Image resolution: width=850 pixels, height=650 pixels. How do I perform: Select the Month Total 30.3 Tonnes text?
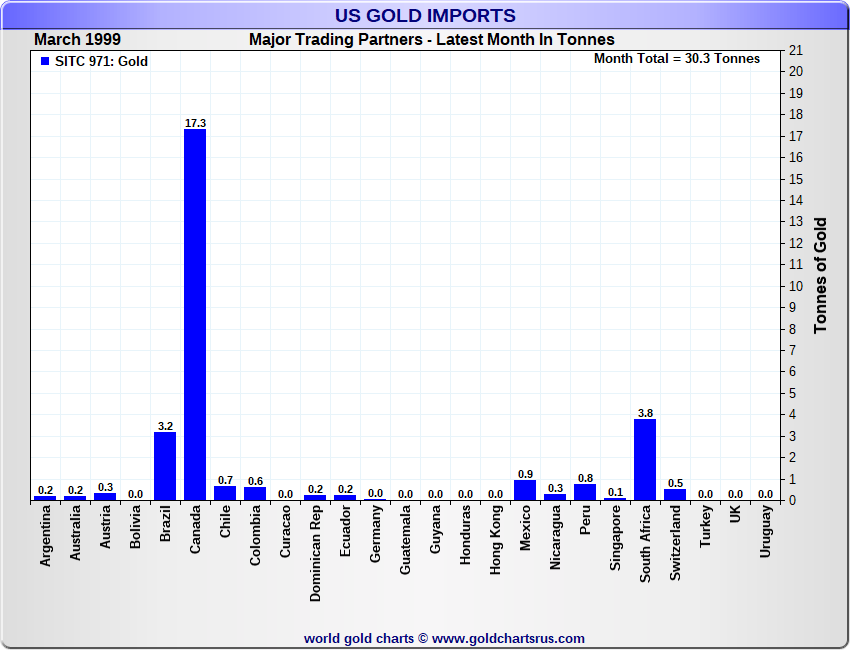(677, 59)
